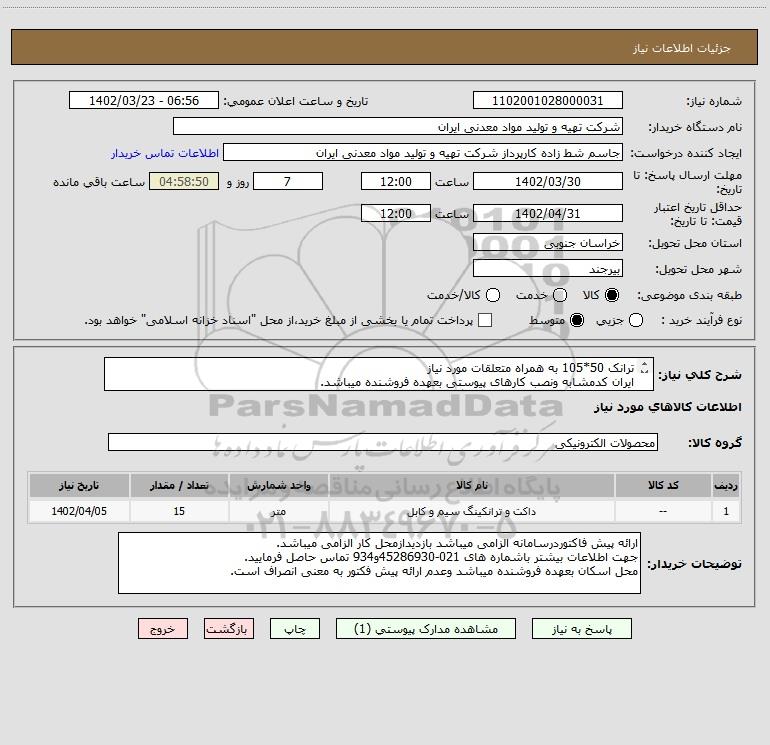Viewport: 770px width, 745px height.
Task: Click the نام کالا column header
Action: (x=471, y=485)
